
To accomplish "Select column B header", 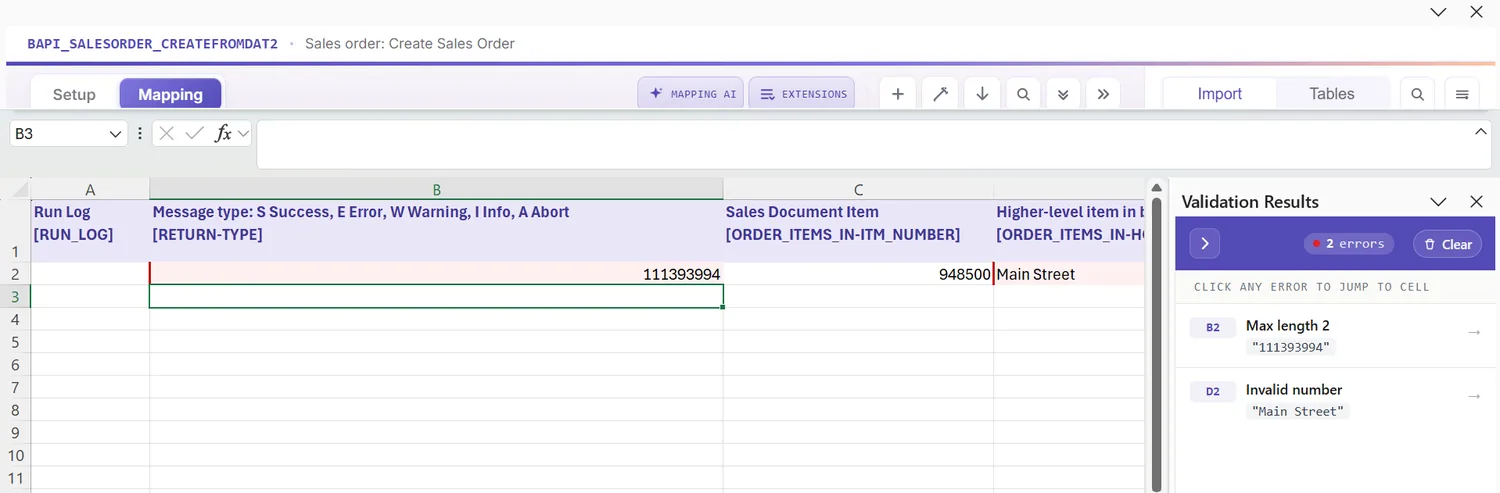I will click(x=437, y=189).
